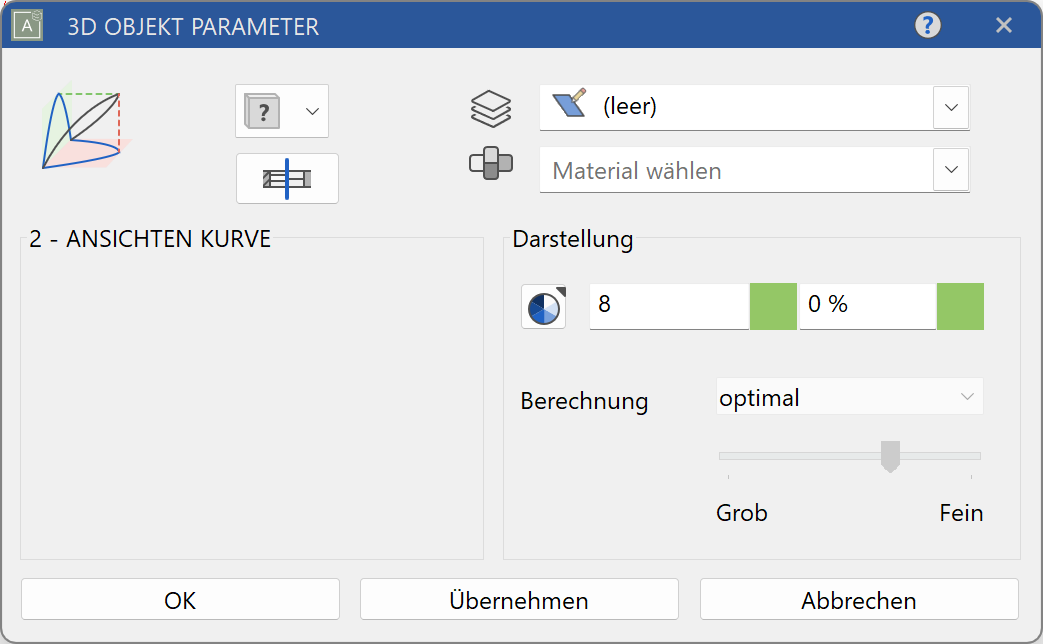Open the Berechnung optimal dropdown
1043x644 pixels.
849,397
